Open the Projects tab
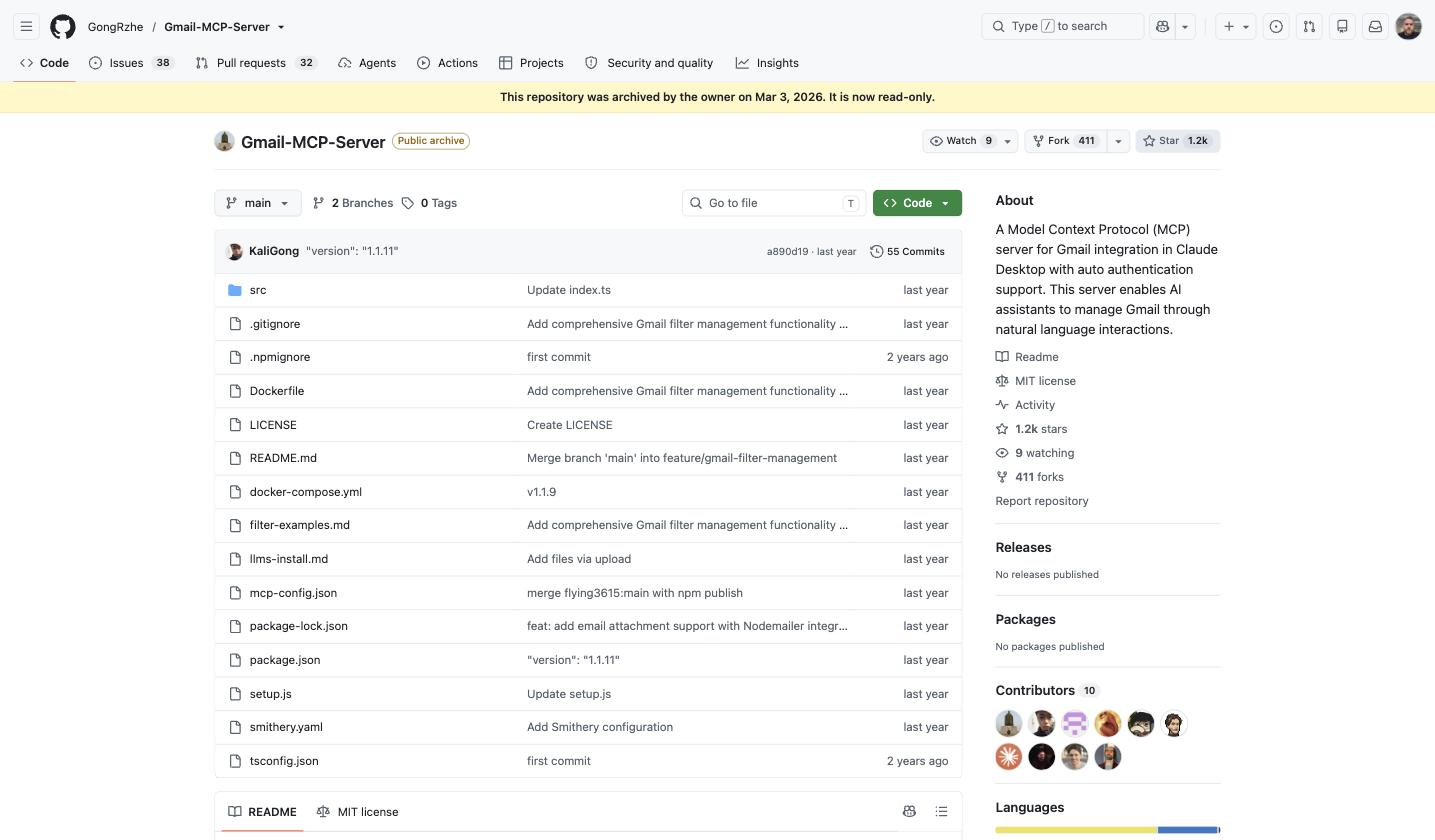 point(531,63)
